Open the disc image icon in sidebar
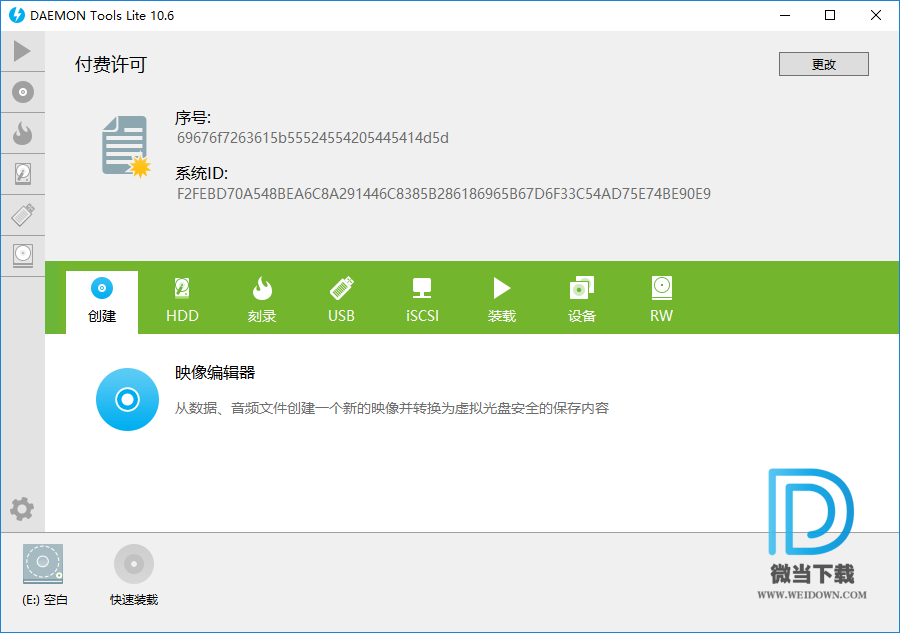 point(22,93)
